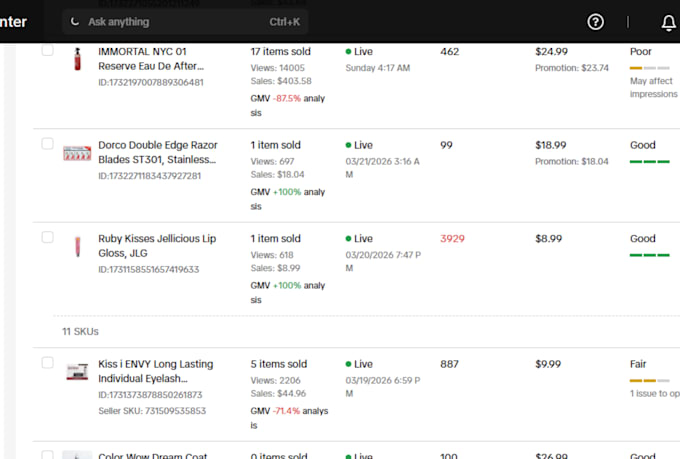Click the $24.99 price of IMMORTAL NYC
The width and height of the screenshot is (680, 459).
pyautogui.click(x=551, y=52)
